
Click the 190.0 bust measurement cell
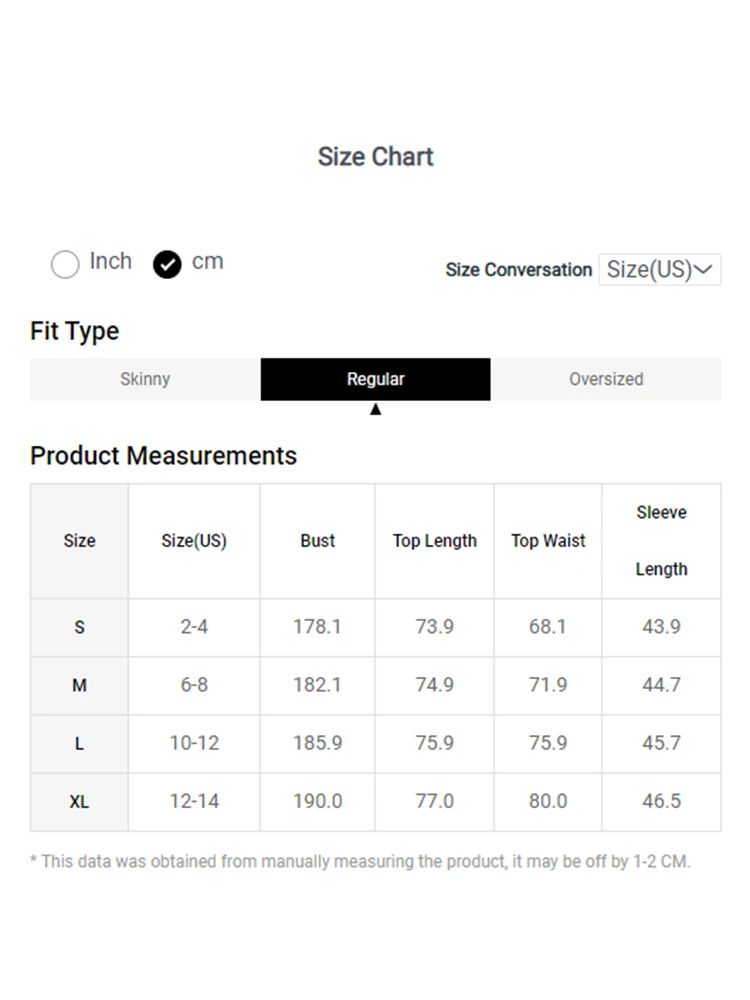coord(317,801)
